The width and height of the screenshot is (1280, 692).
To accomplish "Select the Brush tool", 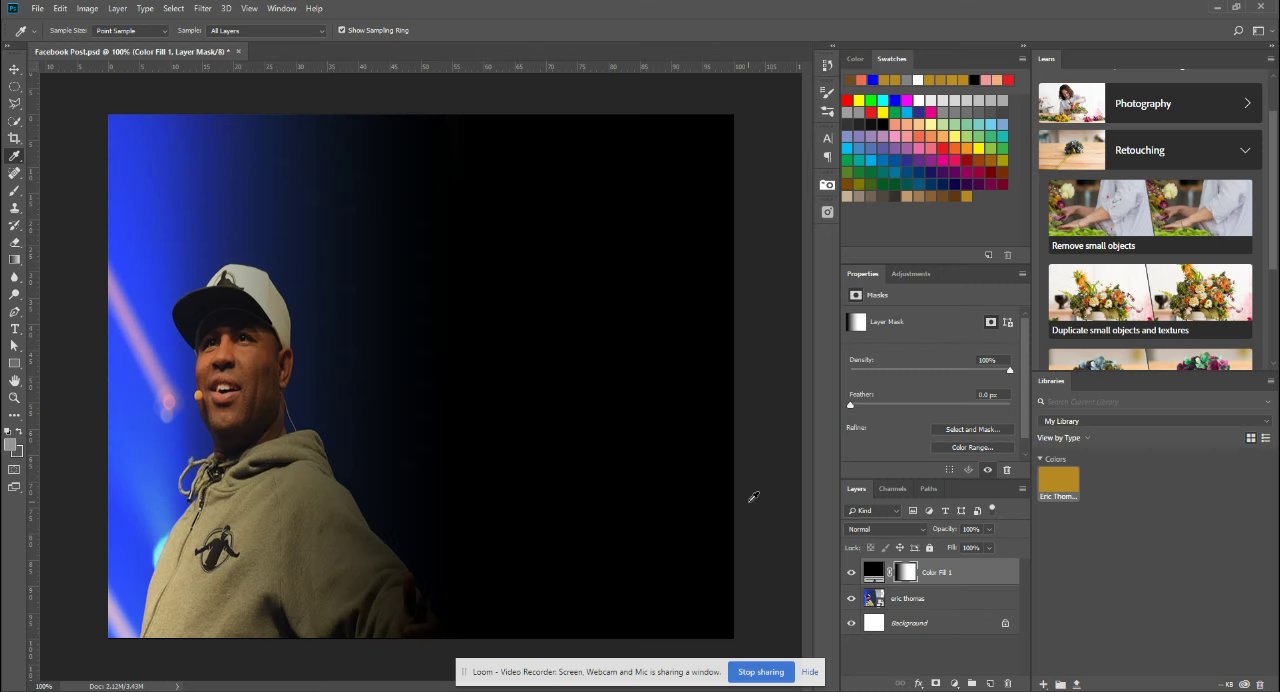I will 14,190.
